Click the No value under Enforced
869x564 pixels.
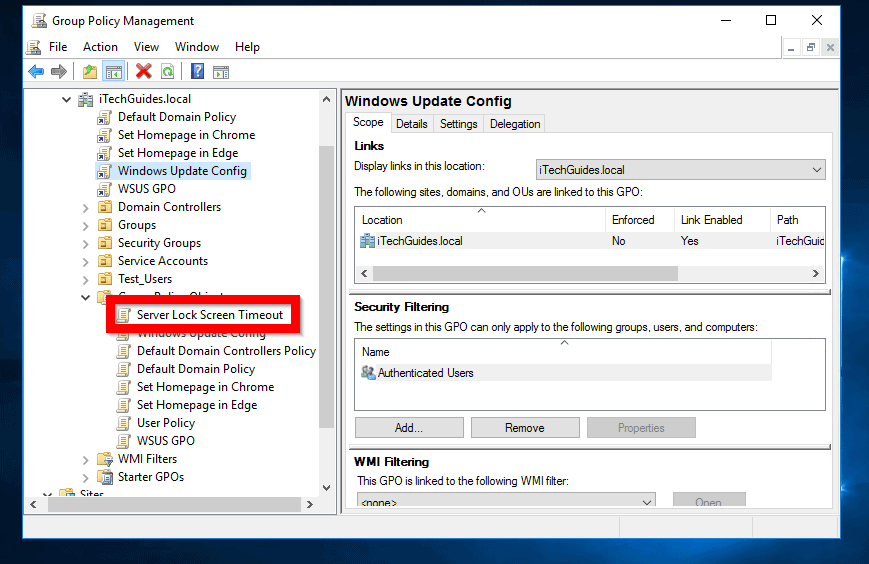(x=618, y=241)
